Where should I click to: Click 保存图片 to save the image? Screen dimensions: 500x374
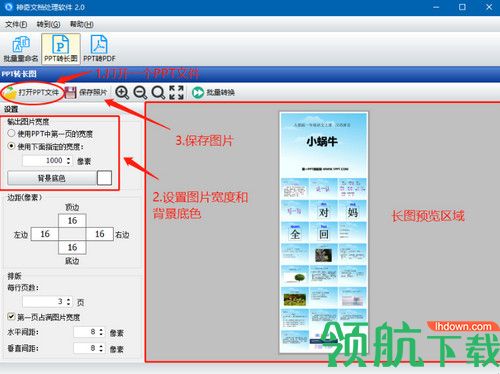[x=86, y=92]
